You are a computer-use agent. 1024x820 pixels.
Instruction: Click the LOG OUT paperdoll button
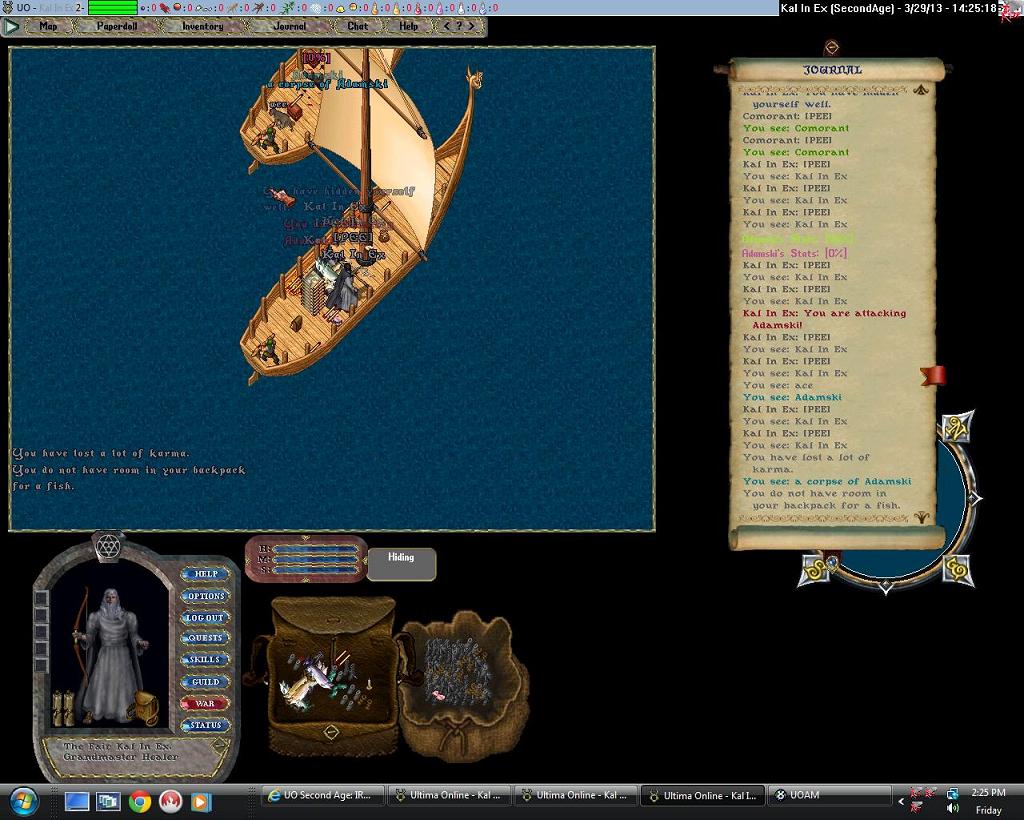coord(205,618)
